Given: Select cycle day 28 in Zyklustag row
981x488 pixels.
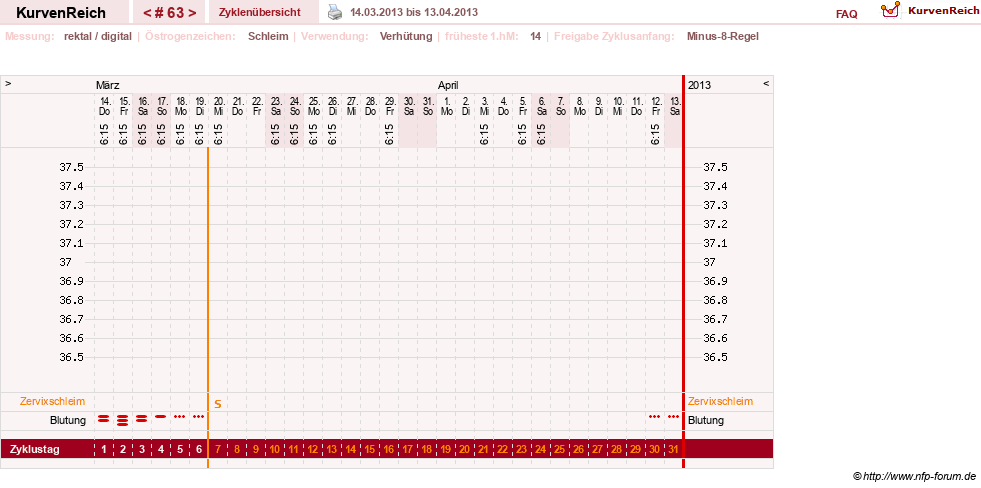Looking at the screenshot, I should (x=617, y=449).
